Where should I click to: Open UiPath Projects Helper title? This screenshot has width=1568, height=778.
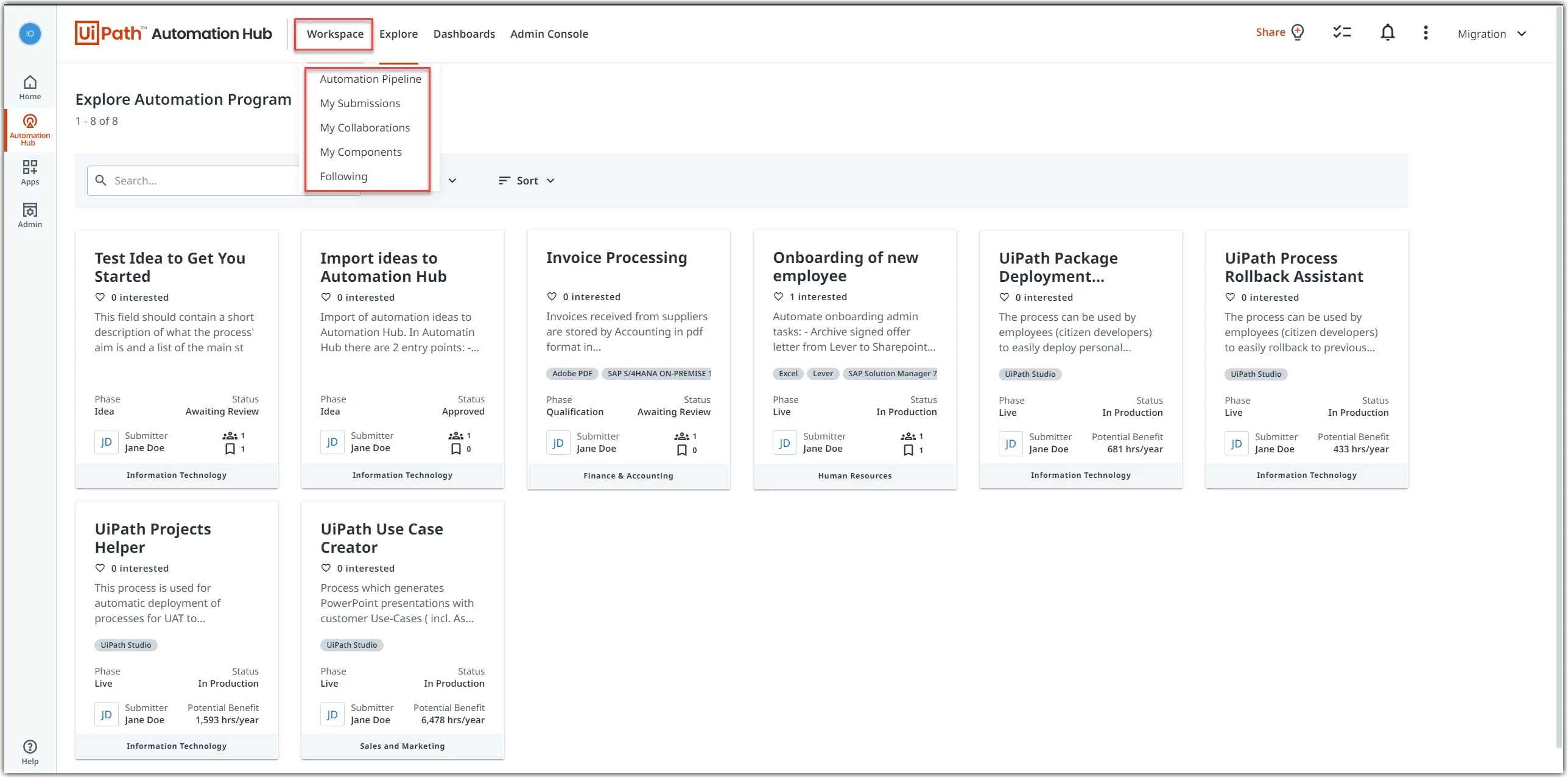[153, 538]
